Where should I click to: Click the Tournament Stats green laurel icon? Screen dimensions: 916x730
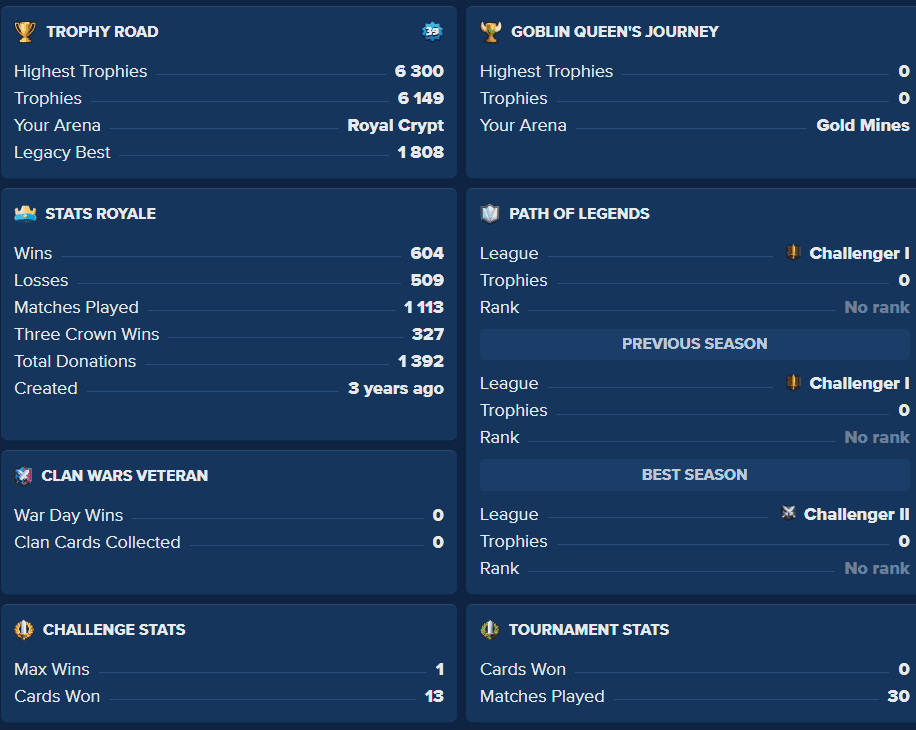(x=490, y=630)
